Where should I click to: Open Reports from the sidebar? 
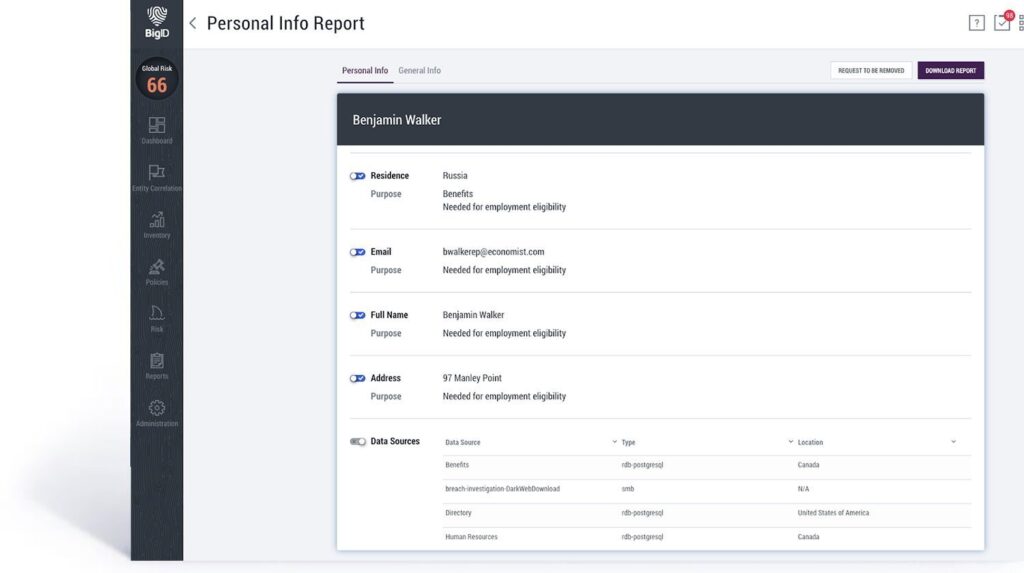pos(157,362)
